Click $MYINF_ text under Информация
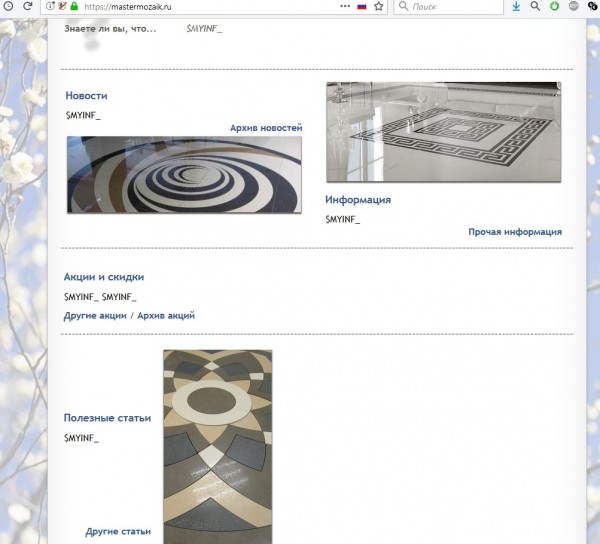Viewport: 600px width, 544px height. [x=343, y=219]
